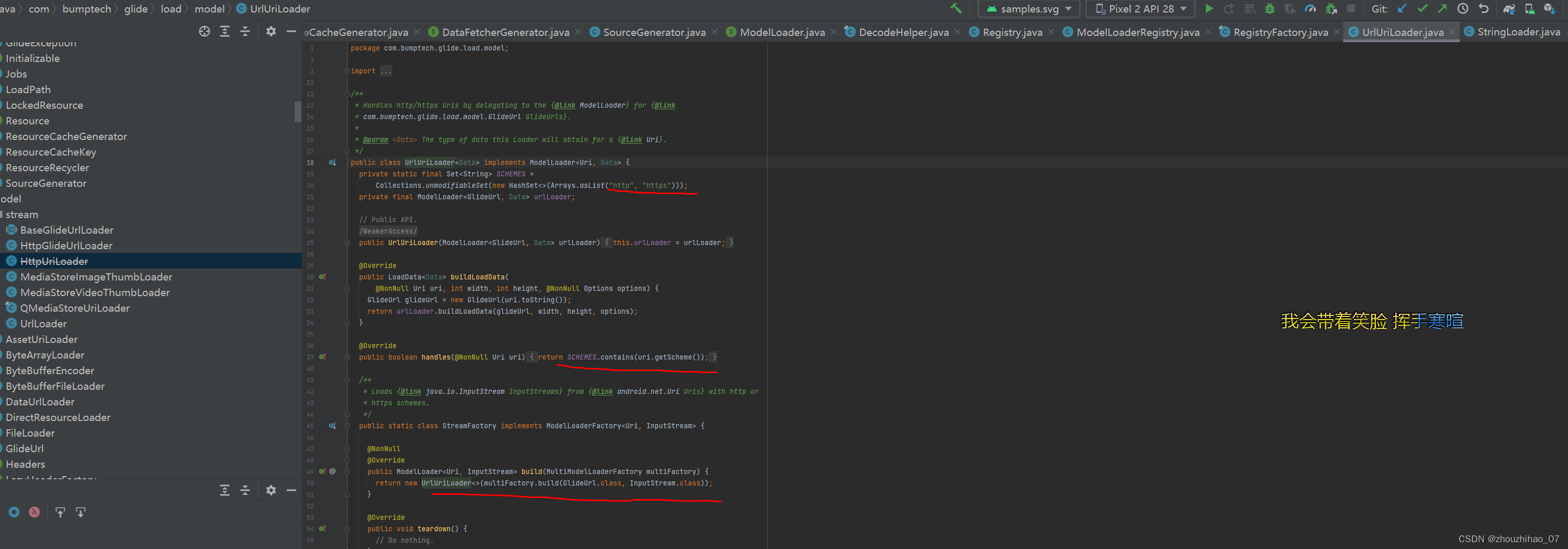Viewport: 1568px width, 549px height.
Task: Start debugging with the green bug icon
Action: [x=1269, y=8]
